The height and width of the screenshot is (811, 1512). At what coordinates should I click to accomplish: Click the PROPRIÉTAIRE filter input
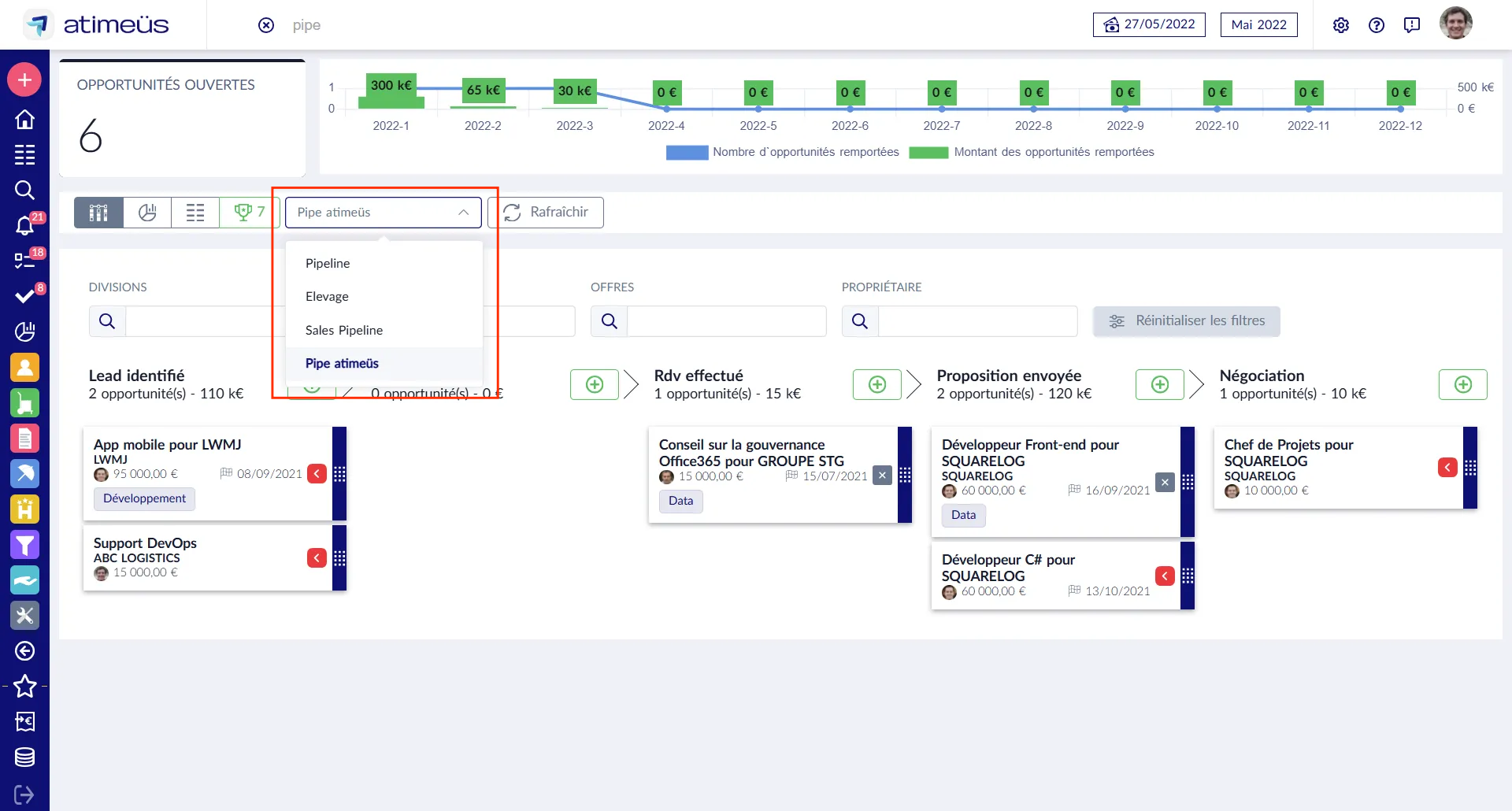pos(978,321)
